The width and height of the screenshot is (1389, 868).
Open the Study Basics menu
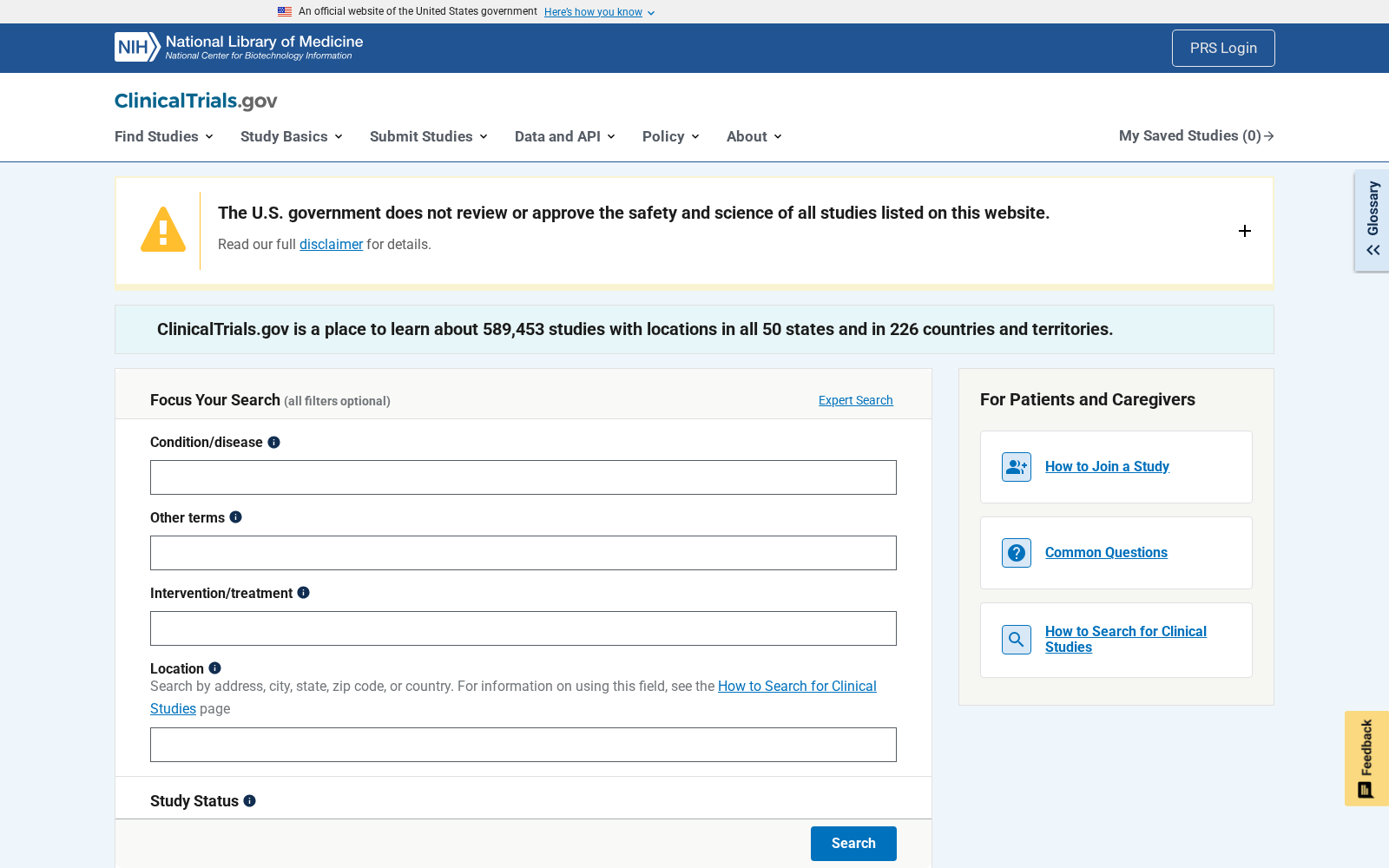(x=292, y=136)
